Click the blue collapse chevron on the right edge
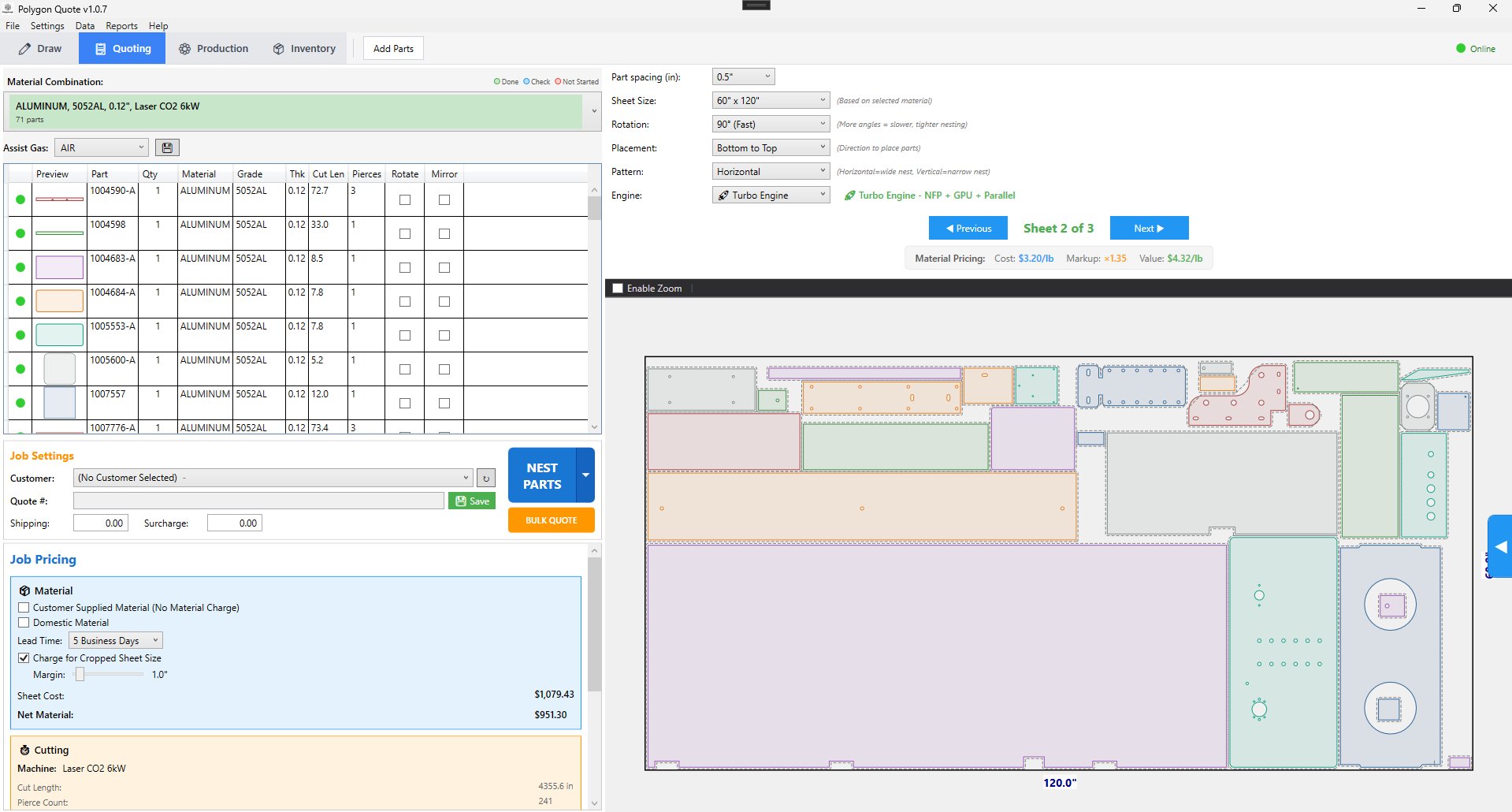The width and height of the screenshot is (1512, 812). tap(1501, 547)
